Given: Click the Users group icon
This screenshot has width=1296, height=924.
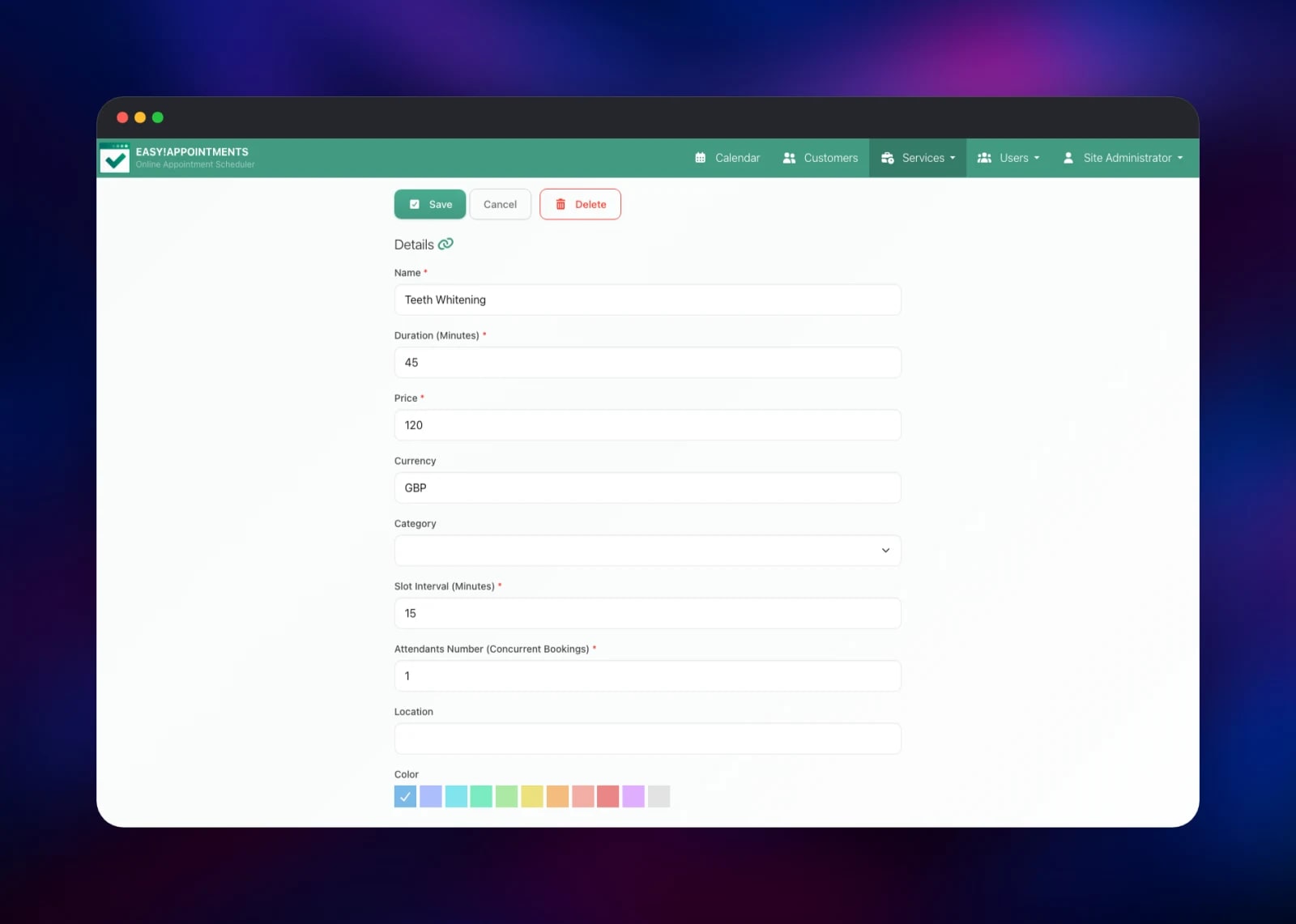Looking at the screenshot, I should 984,158.
